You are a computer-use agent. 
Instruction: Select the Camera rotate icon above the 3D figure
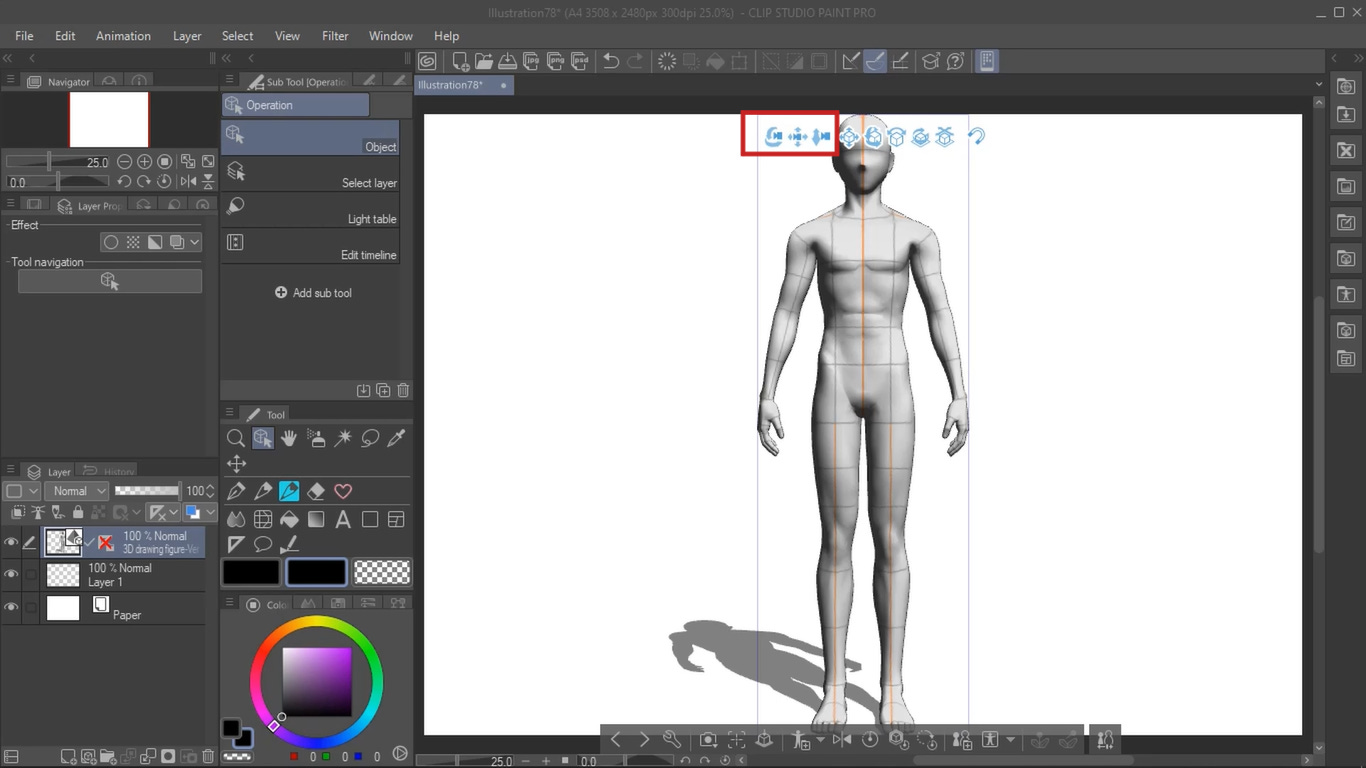pyautogui.click(x=774, y=136)
